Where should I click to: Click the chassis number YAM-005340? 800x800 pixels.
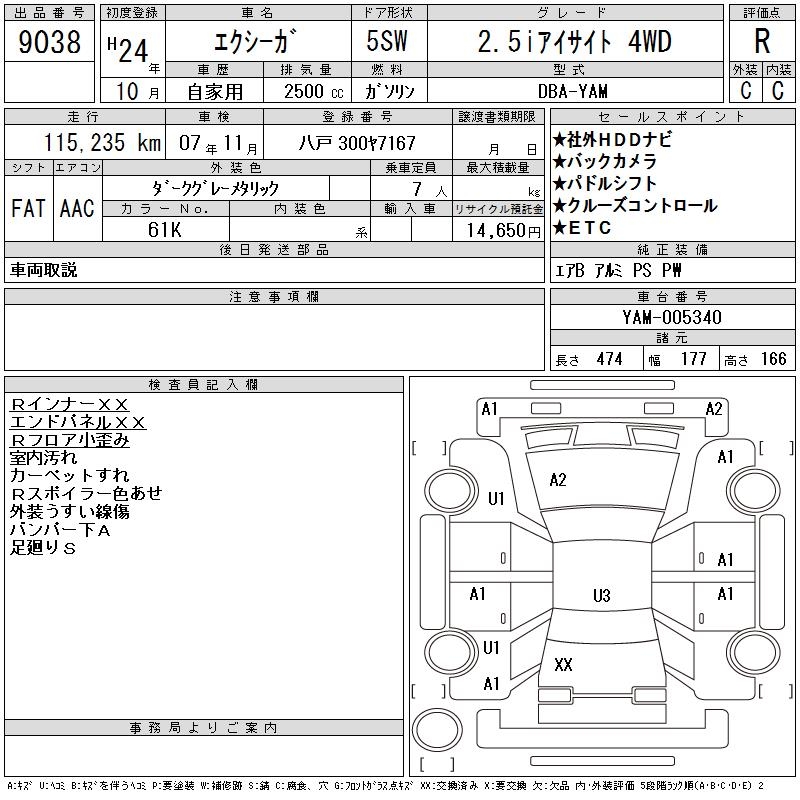[x=672, y=318]
